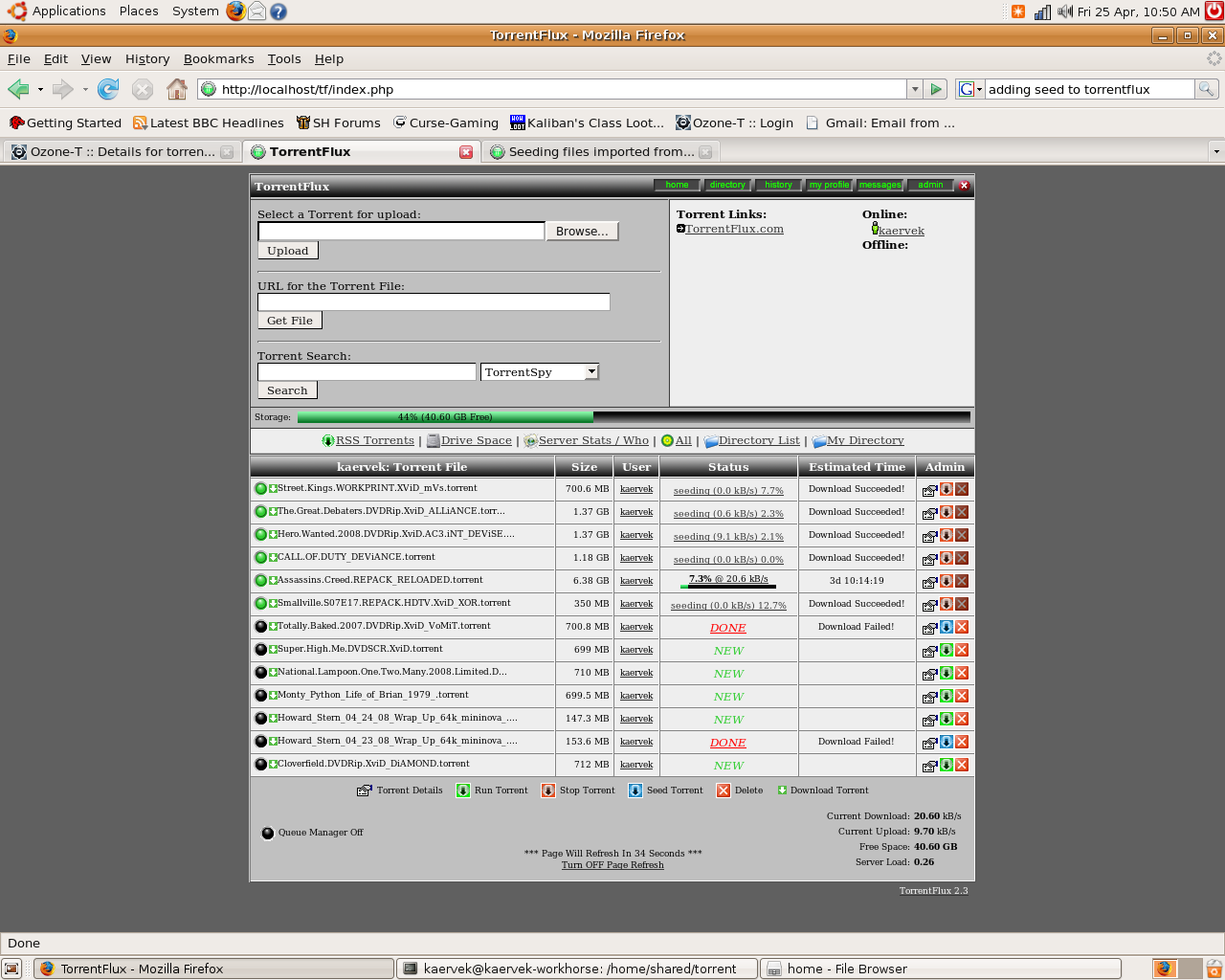Click the search magnifier in Firefox search box
Image resolution: width=1225 pixels, height=980 pixels.
coord(1207,89)
